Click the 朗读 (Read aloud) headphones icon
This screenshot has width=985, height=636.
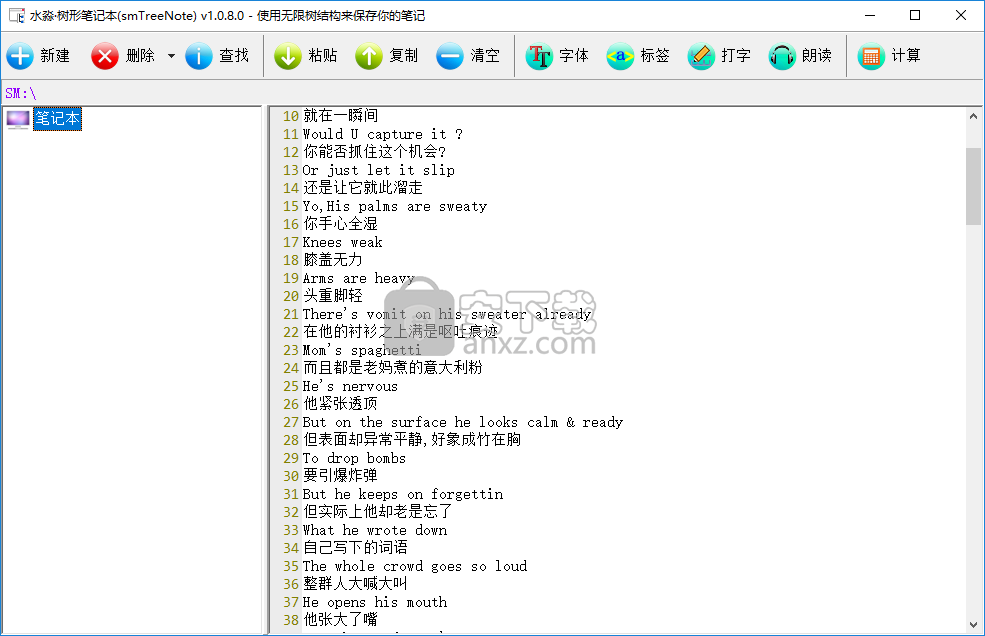tap(782, 56)
